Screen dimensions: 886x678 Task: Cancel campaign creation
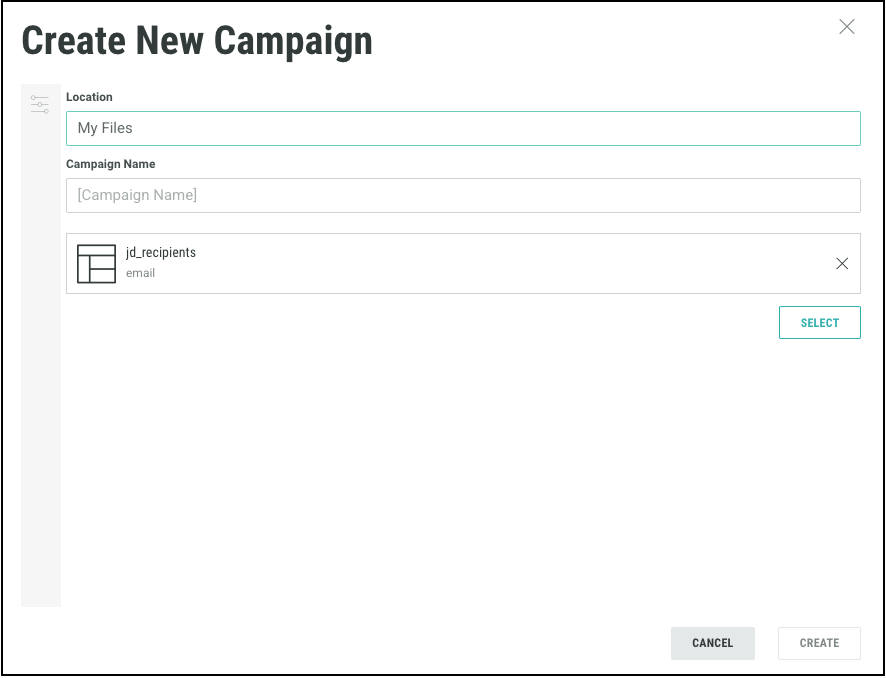tap(712, 643)
